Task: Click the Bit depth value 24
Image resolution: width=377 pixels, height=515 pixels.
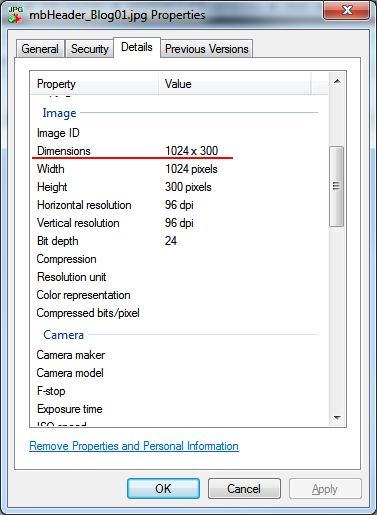Action: pos(171,241)
